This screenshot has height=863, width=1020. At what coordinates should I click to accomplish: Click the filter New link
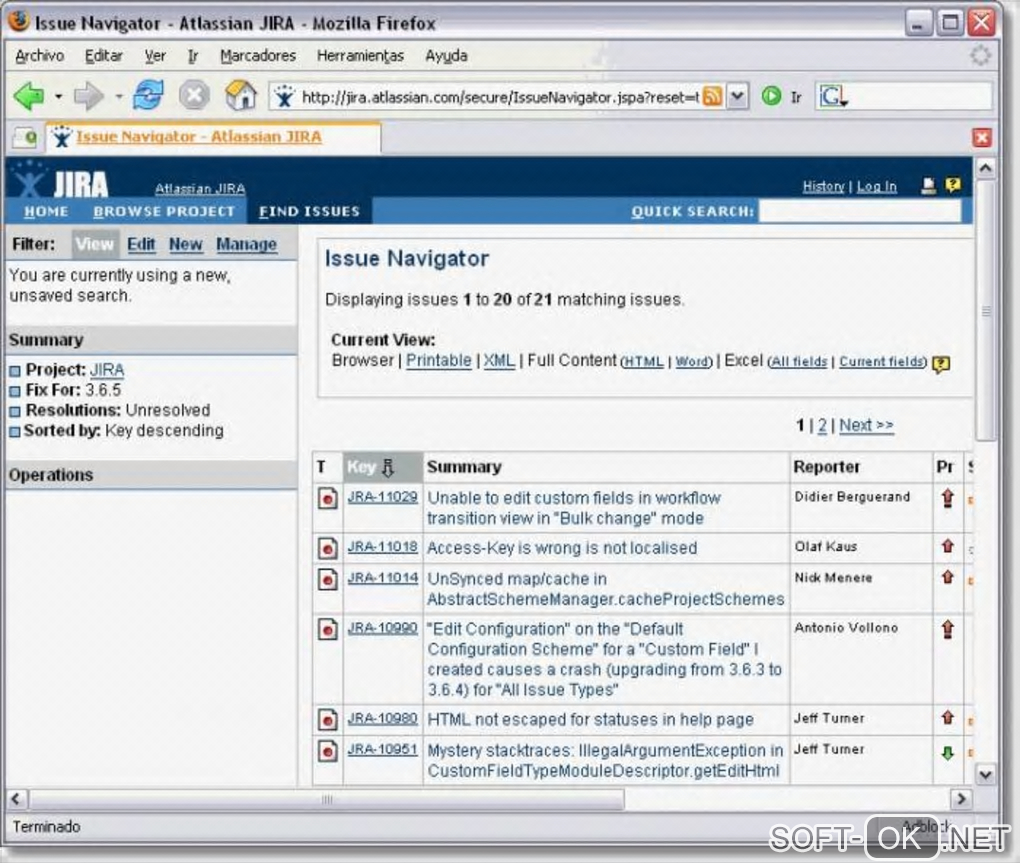click(185, 245)
